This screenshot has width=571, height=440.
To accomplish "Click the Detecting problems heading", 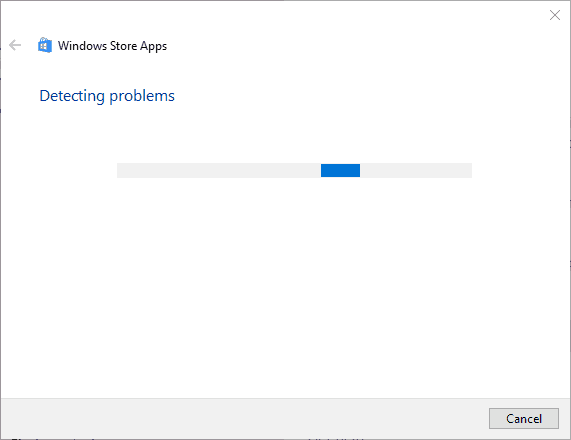I will pos(107,96).
